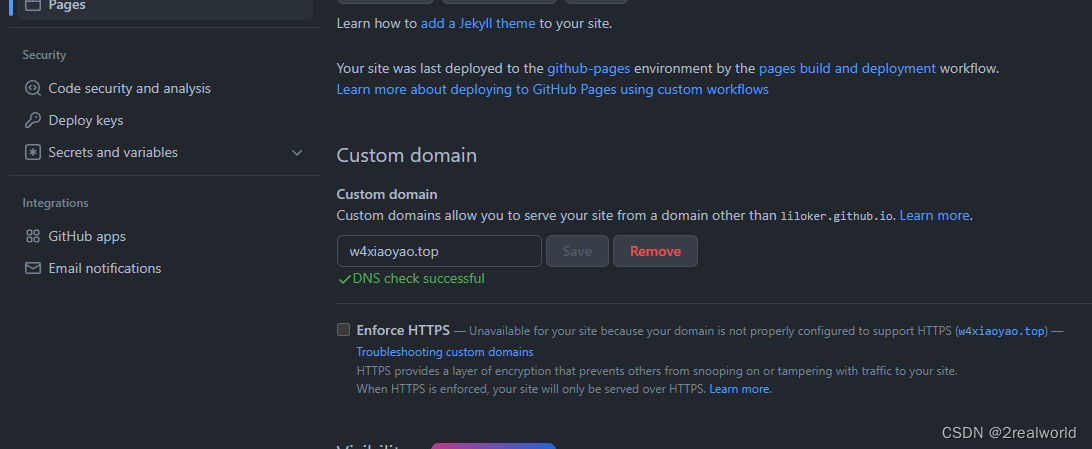Open pages build and deployment workflow link
Image resolution: width=1092 pixels, height=449 pixels.
[847, 68]
